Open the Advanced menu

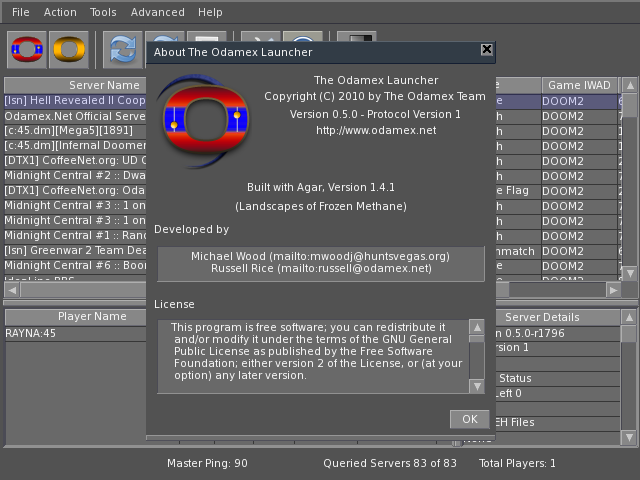[x=157, y=12]
